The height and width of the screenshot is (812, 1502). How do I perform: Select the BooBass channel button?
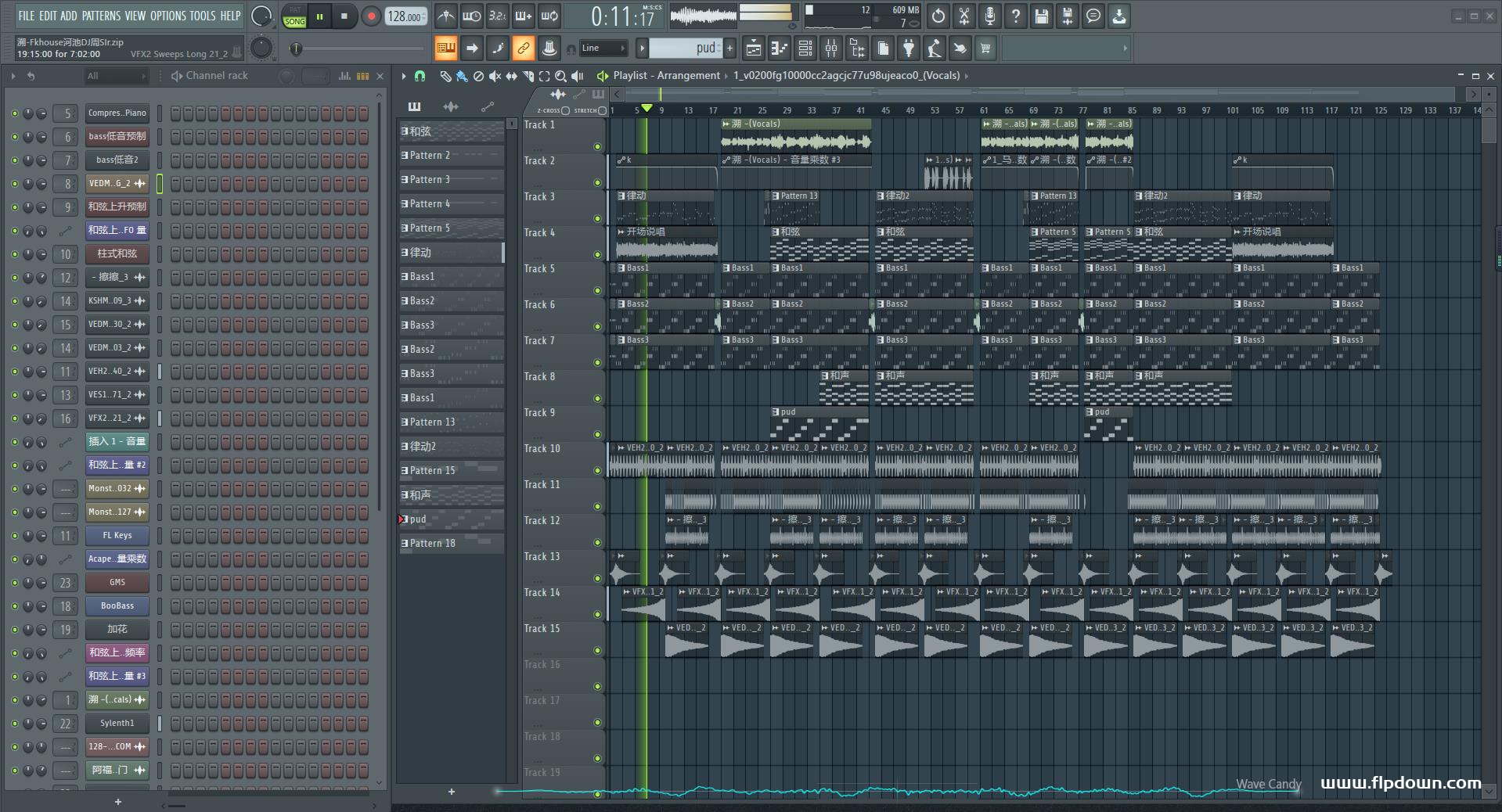[117, 606]
